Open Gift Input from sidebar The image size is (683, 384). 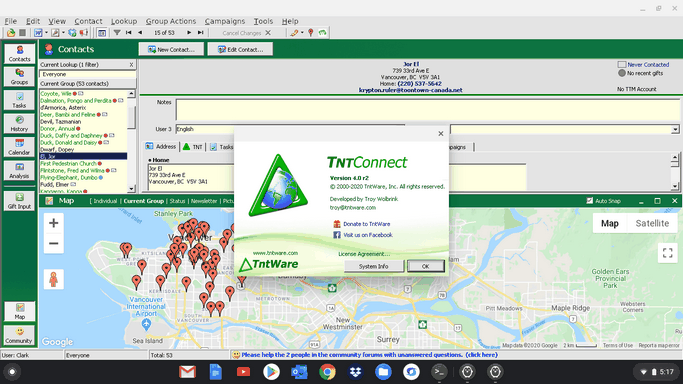tap(20, 201)
